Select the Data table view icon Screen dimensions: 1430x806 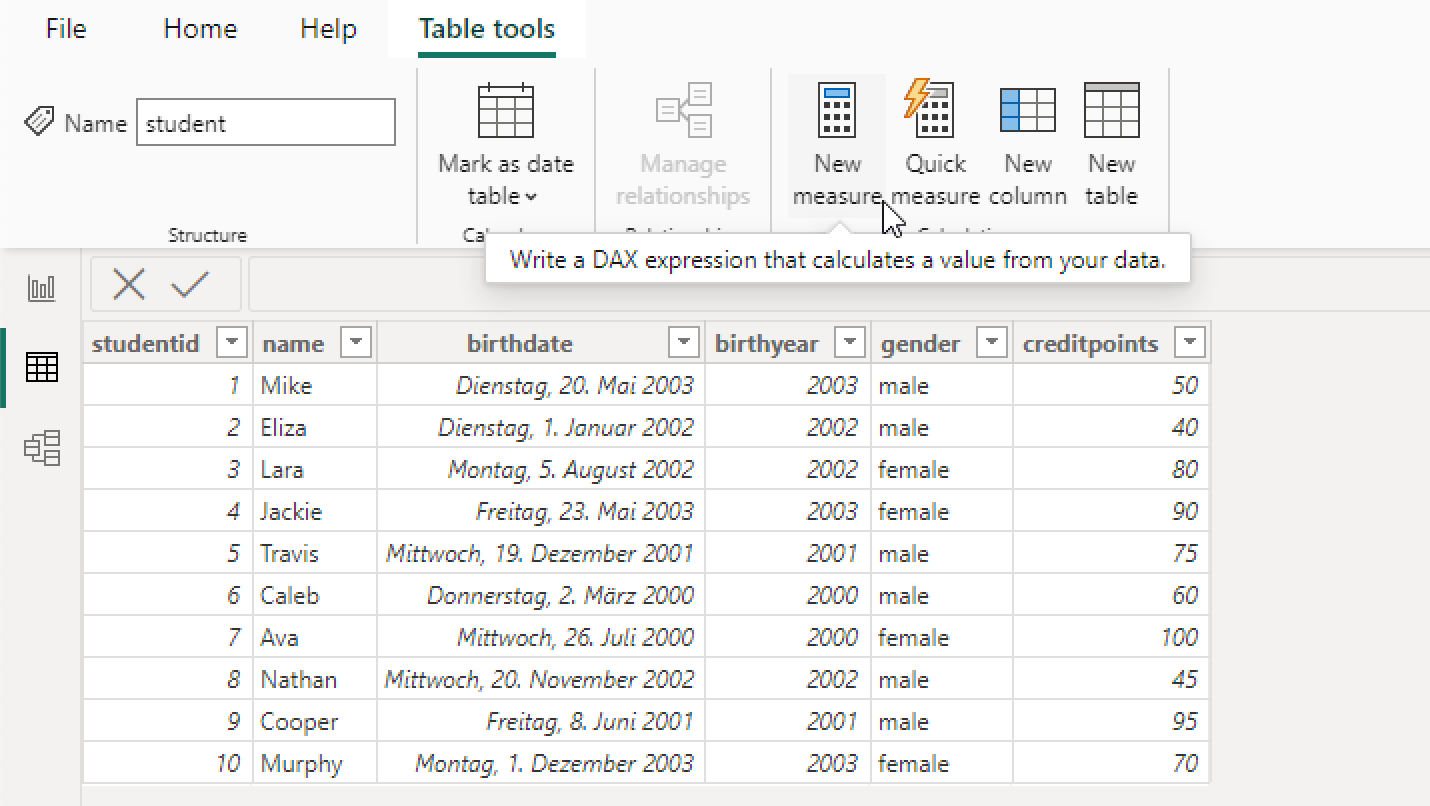[42, 368]
